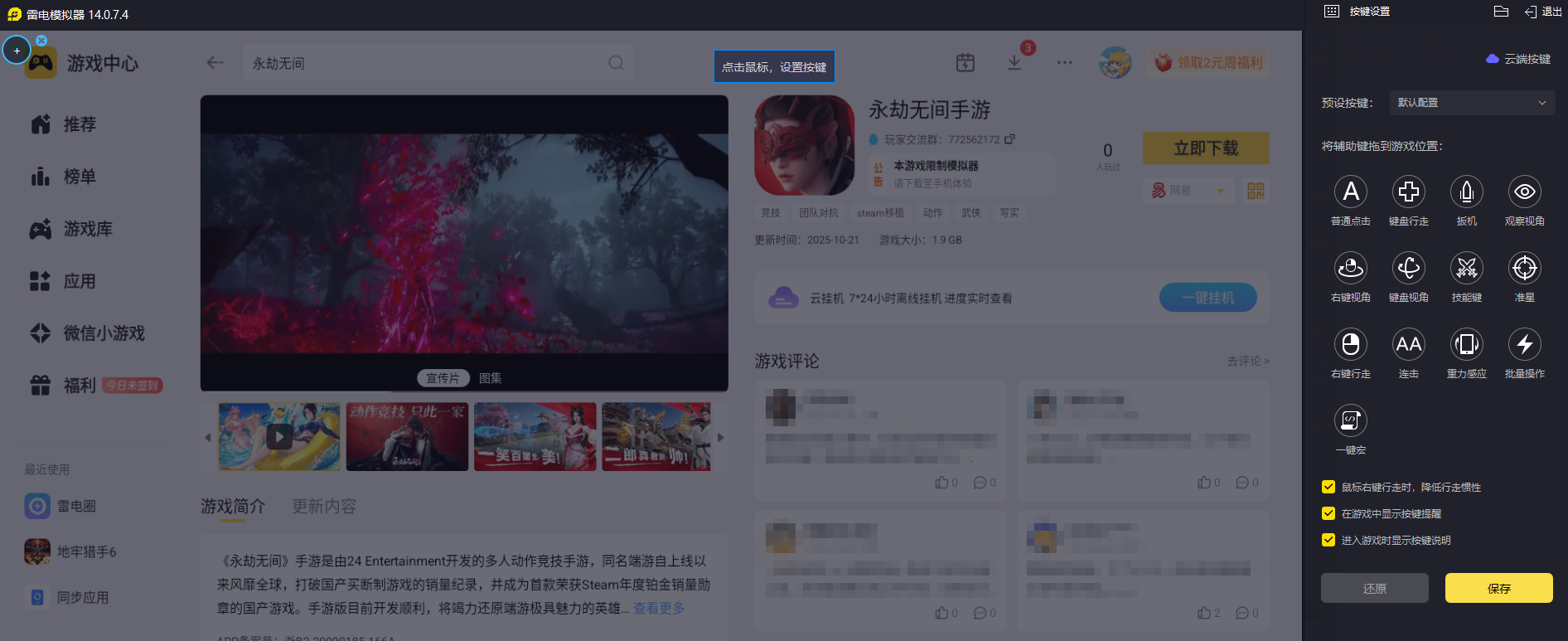Click the search magnifier icon

coord(616,63)
